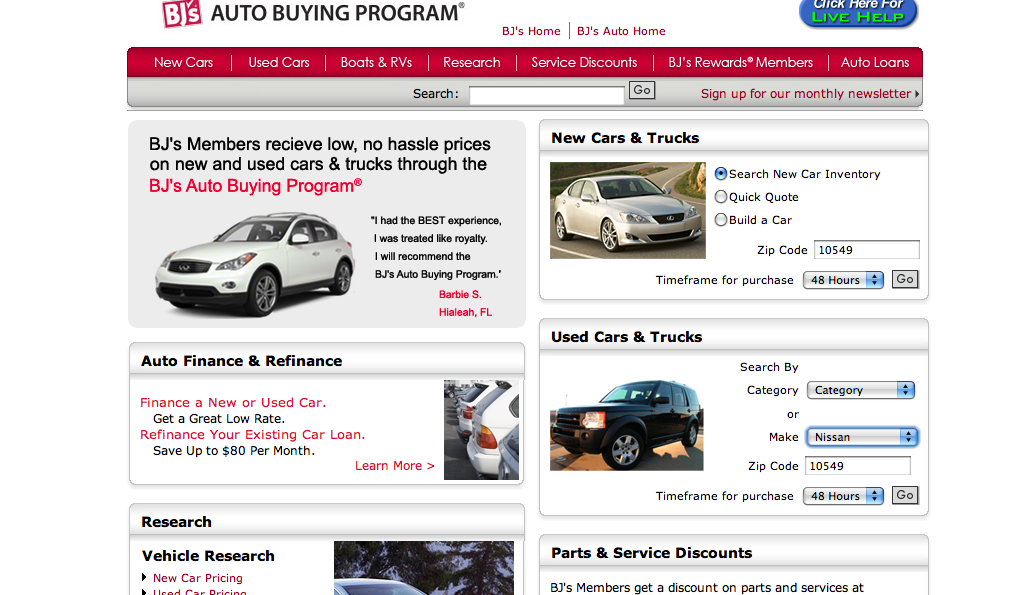Viewport: 1030px width, 595px height.
Task: Open the Category dropdown in Used Cars panel
Action: tap(860, 390)
